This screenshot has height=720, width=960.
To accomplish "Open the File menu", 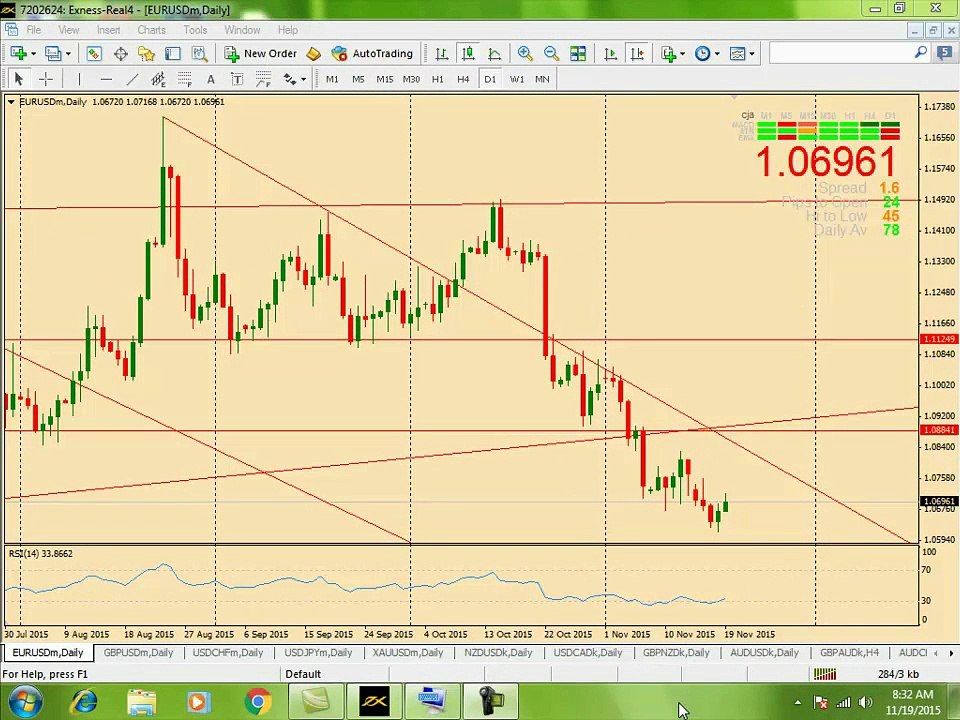I will [34, 29].
